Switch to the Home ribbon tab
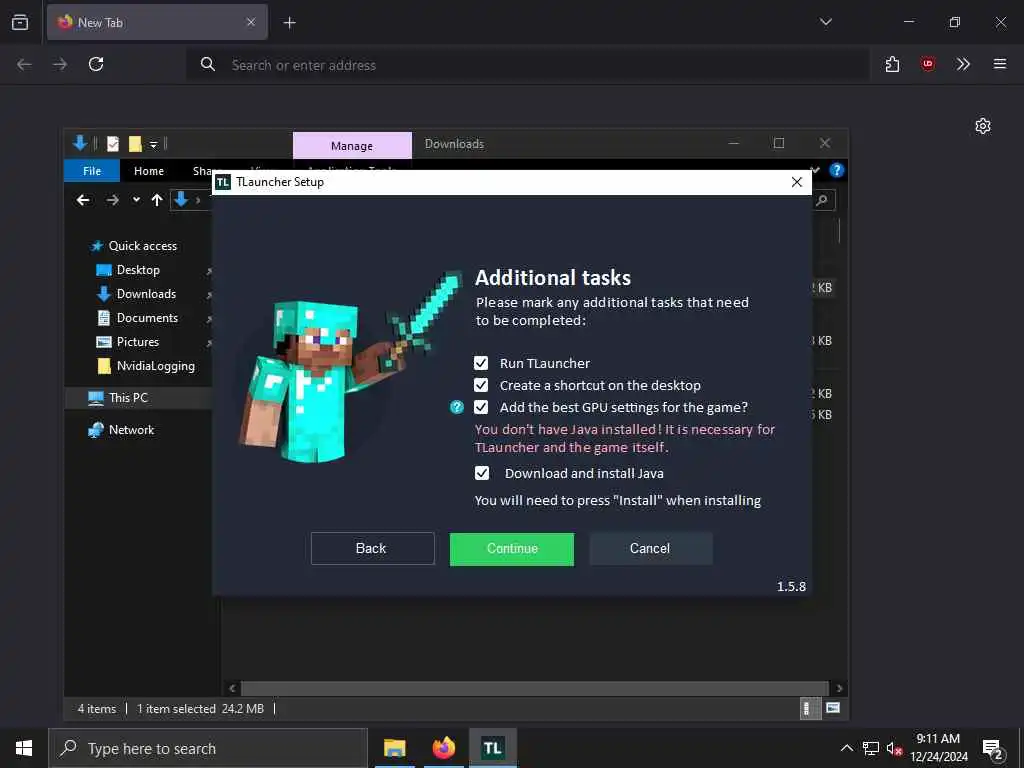The height and width of the screenshot is (768, 1024). tap(149, 171)
